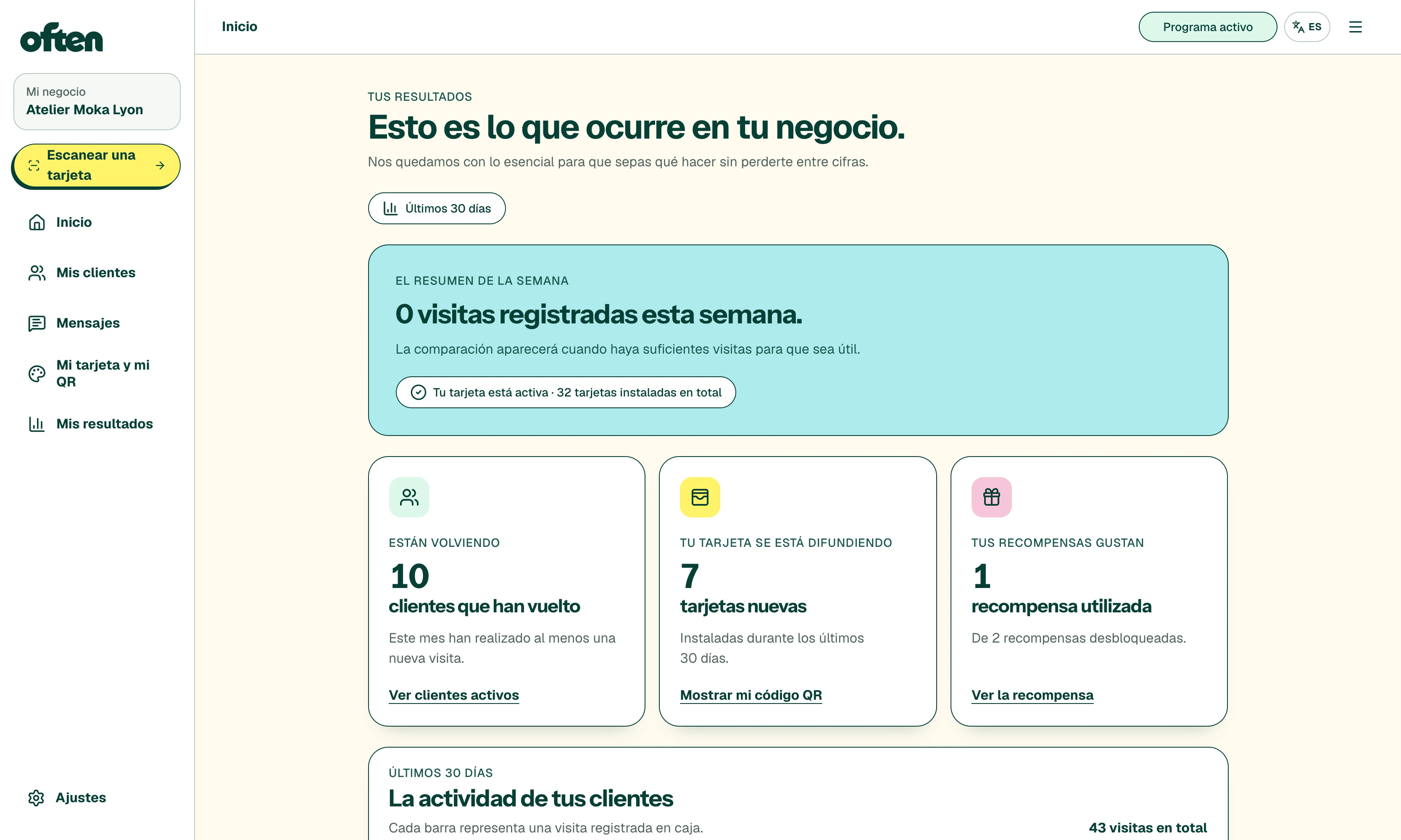Click the '1' recompensa utilizada number
Image resolution: width=1401 pixels, height=840 pixels.
click(982, 576)
